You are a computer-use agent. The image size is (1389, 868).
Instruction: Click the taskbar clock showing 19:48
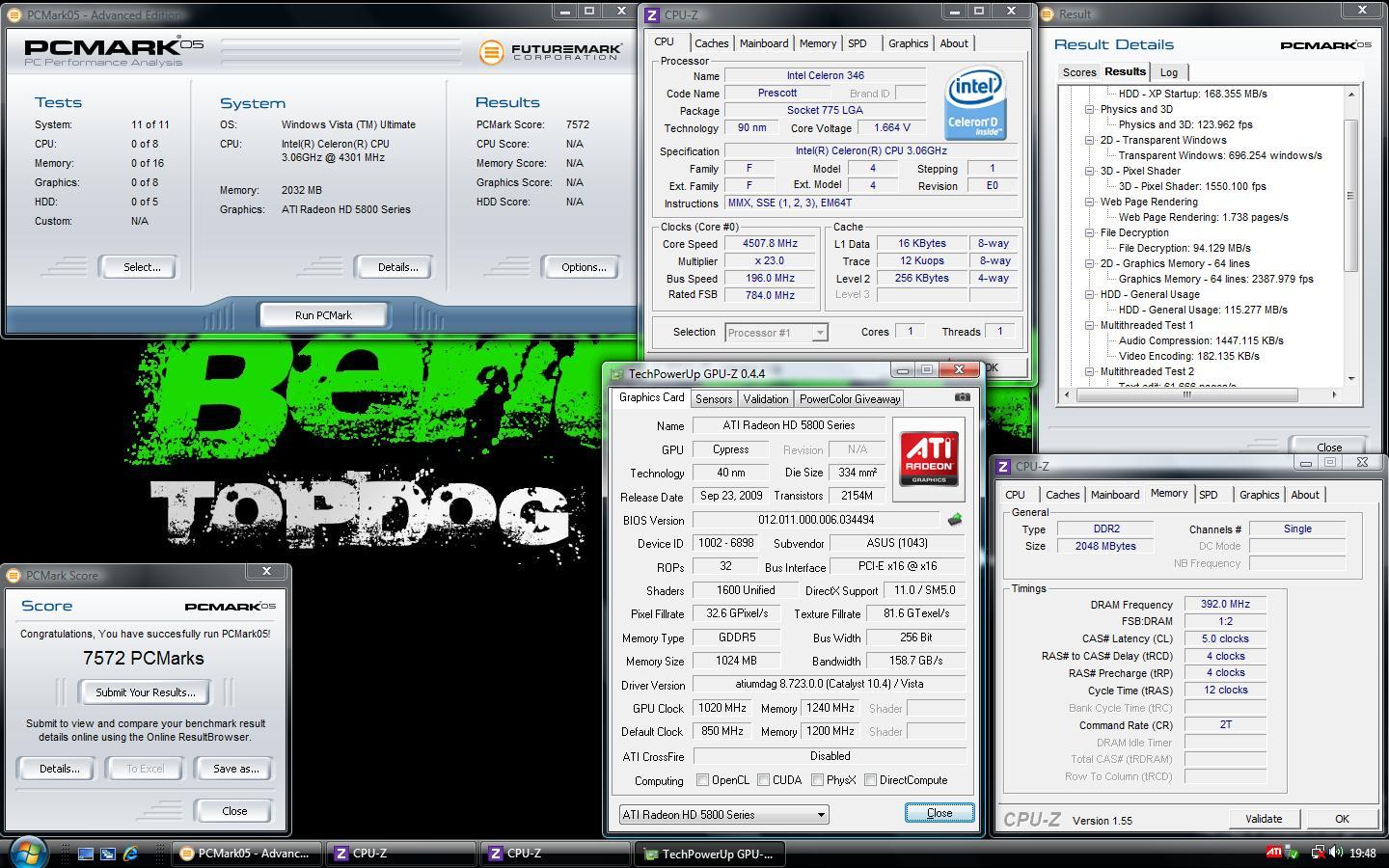coord(1362,853)
